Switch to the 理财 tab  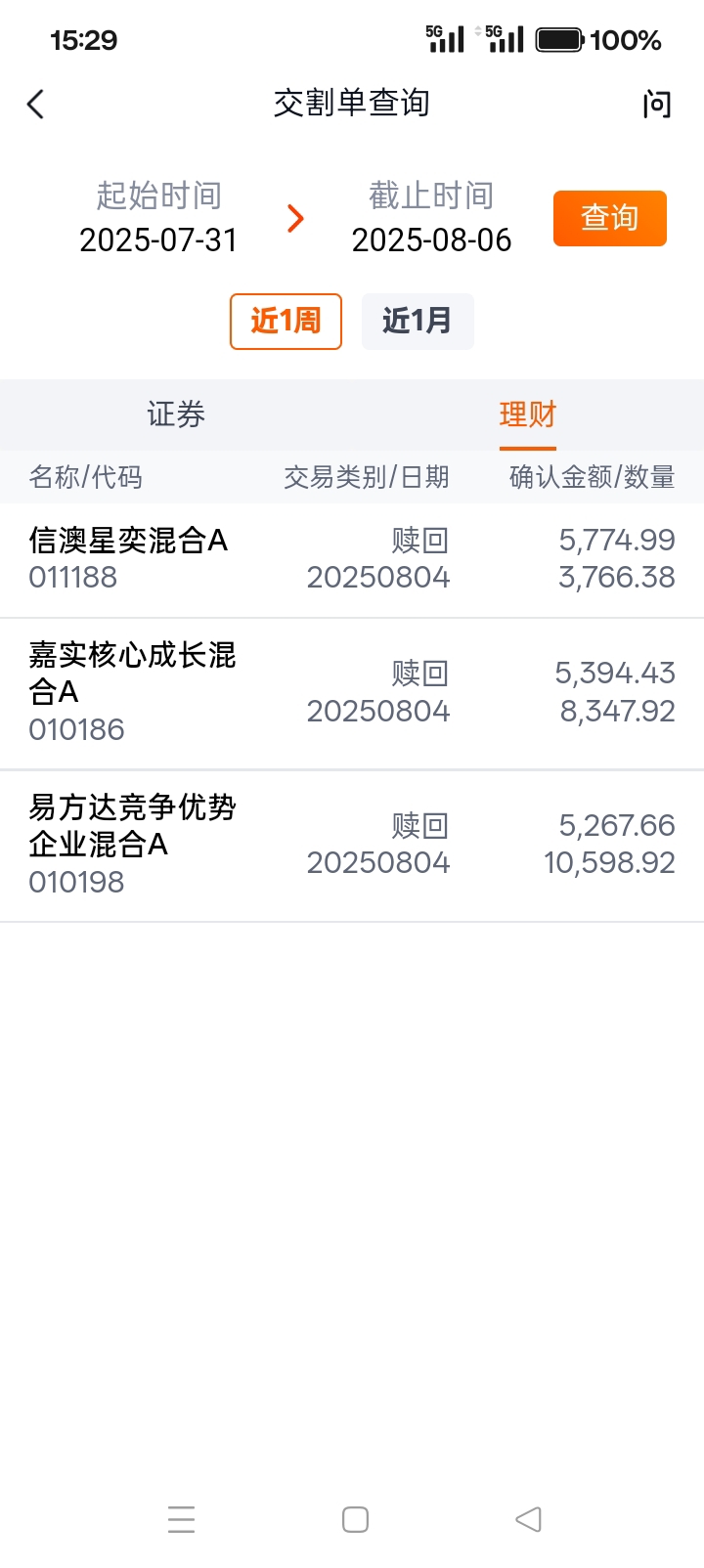(x=528, y=414)
